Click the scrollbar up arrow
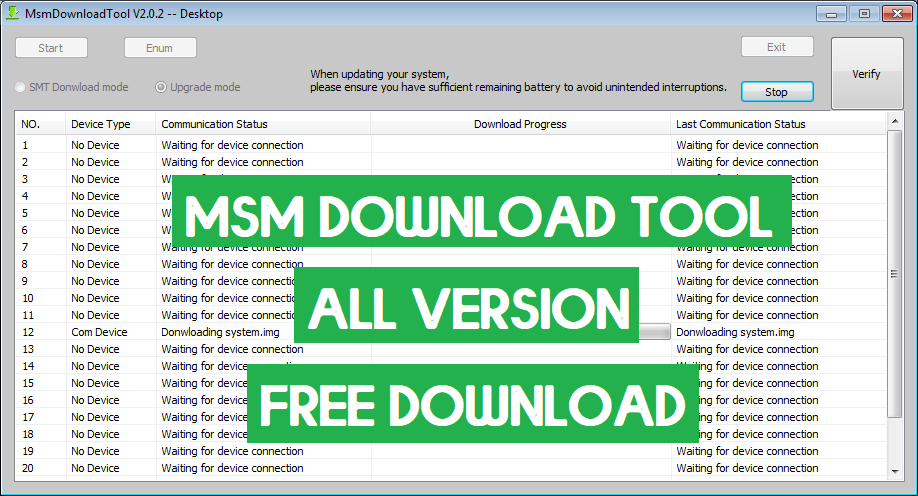Screen dimensions: 918x496 pos(895,121)
